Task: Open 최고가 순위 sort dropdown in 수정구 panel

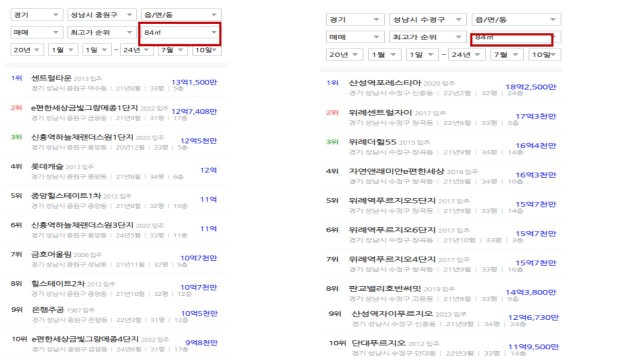Action: 428,37
